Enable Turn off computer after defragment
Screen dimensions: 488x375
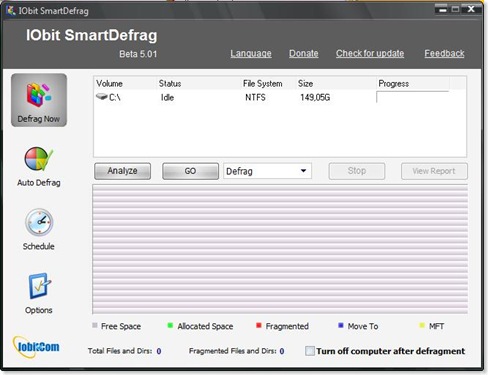310,351
